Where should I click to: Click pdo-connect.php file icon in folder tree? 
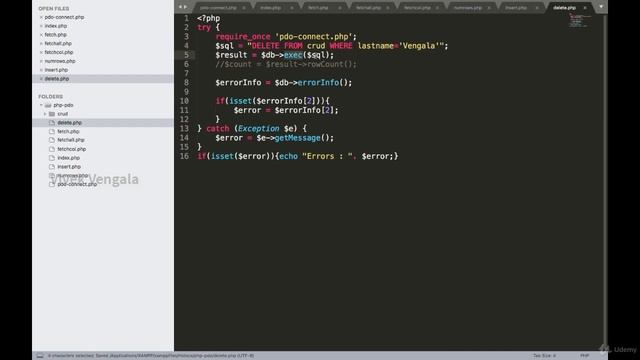pyautogui.click(x=52, y=184)
